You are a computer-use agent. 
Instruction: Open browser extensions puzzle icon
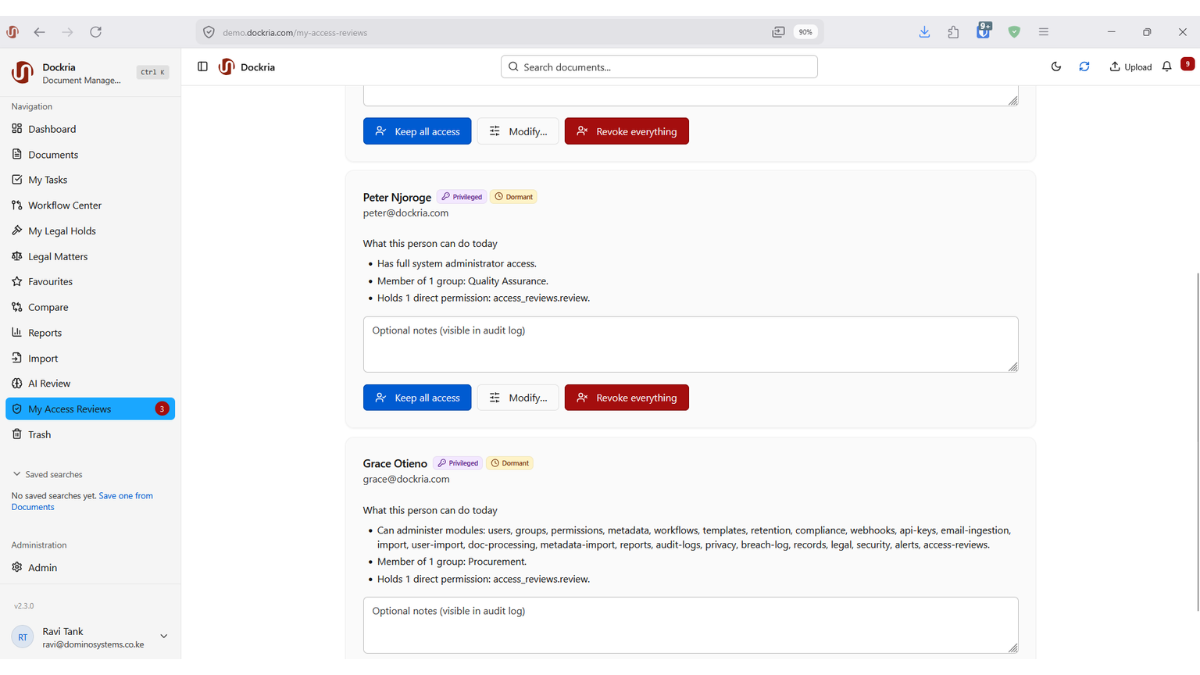(x=954, y=32)
